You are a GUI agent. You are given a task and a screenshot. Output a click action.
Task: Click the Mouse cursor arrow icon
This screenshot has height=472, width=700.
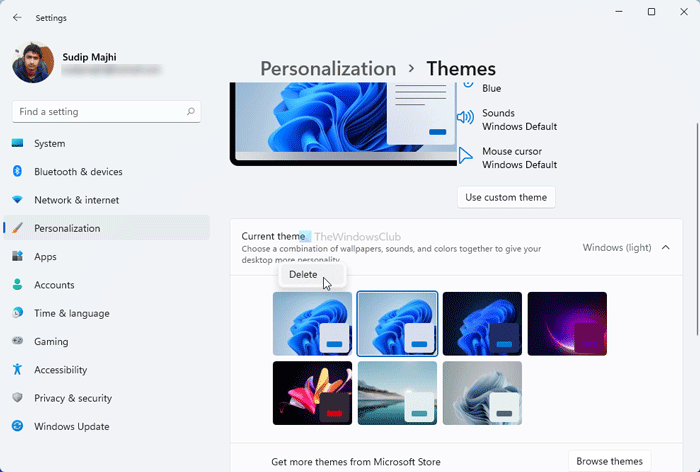click(x=465, y=156)
